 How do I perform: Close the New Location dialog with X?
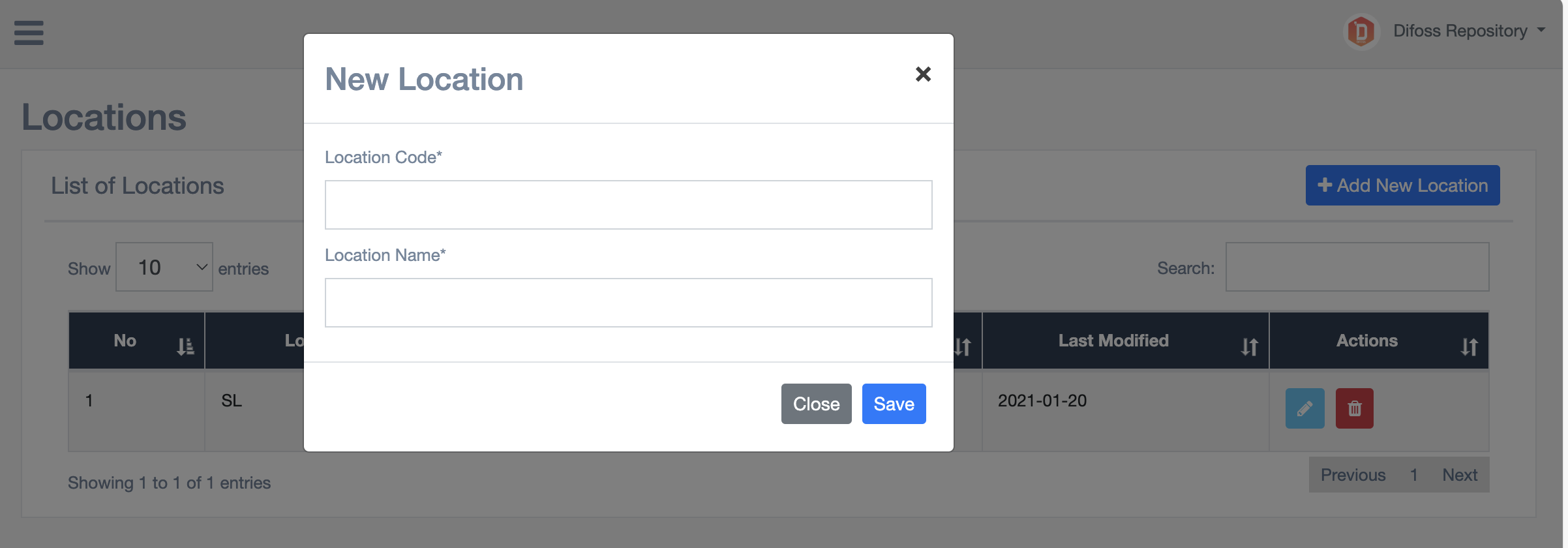click(x=922, y=74)
